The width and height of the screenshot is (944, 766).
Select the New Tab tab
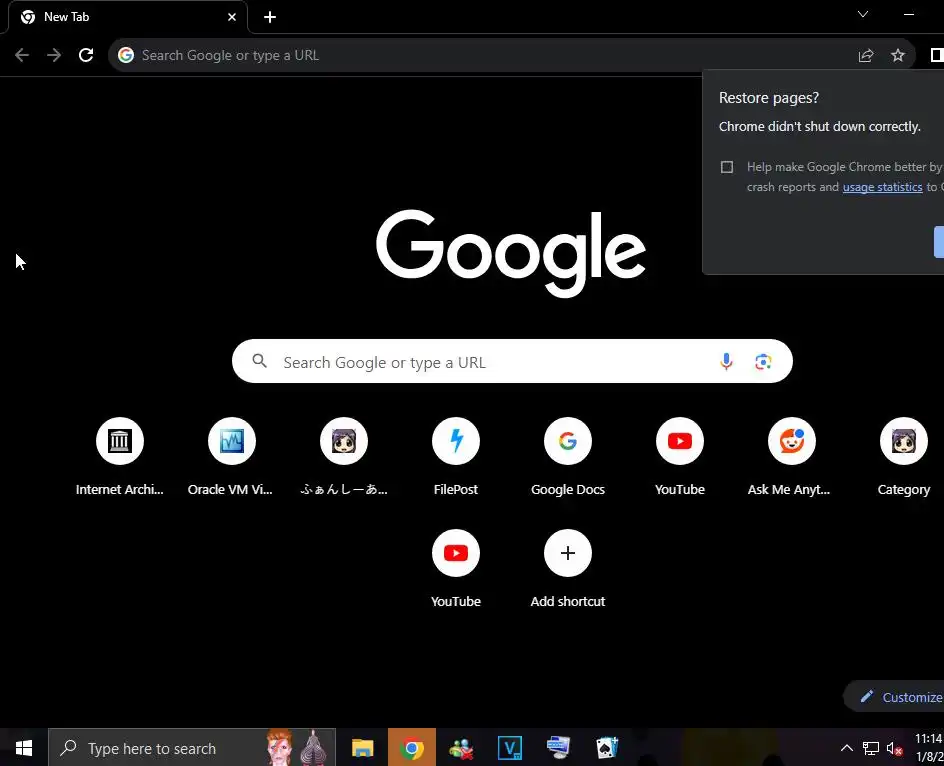point(128,17)
